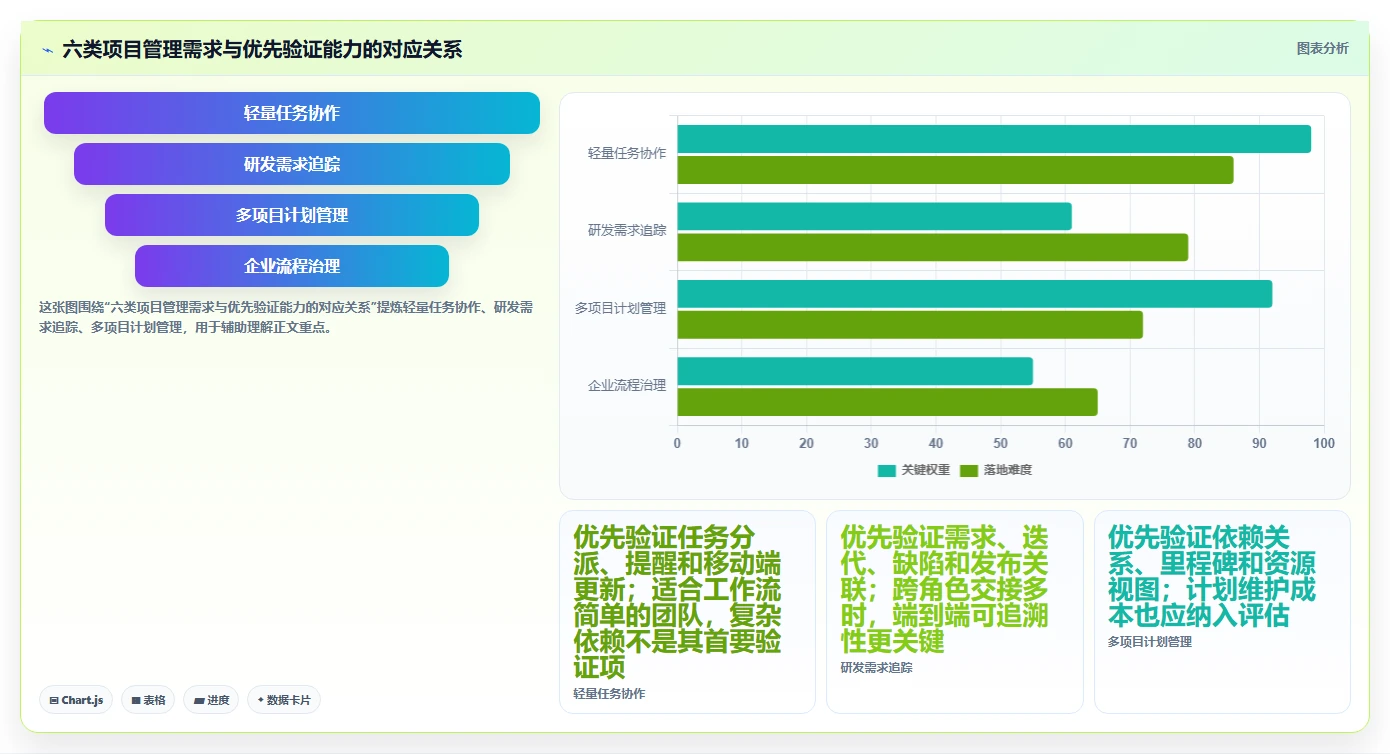This screenshot has width=1390, height=754.
Task: Select the 轻量任务协作 funnel bar
Action: tap(292, 113)
